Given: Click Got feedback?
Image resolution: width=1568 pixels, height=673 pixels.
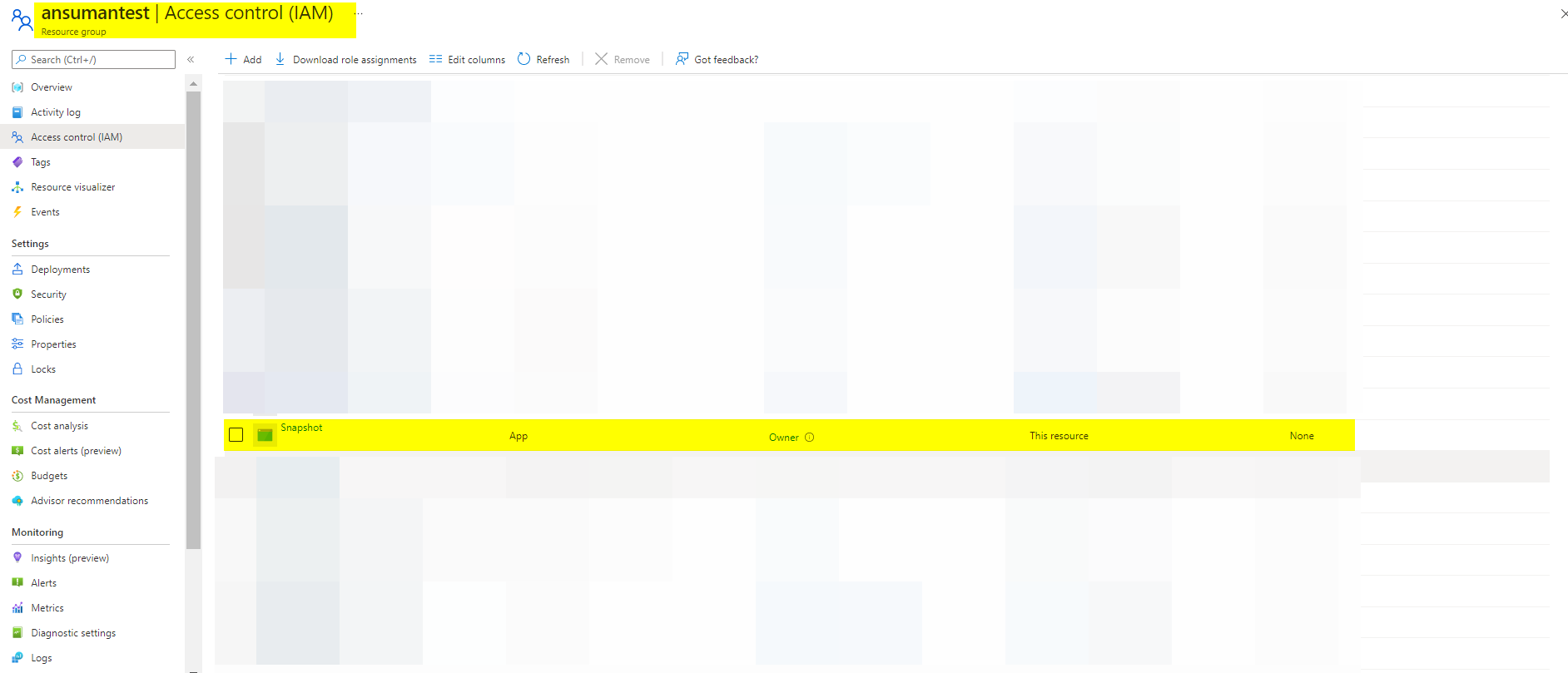Looking at the screenshot, I should click(717, 60).
